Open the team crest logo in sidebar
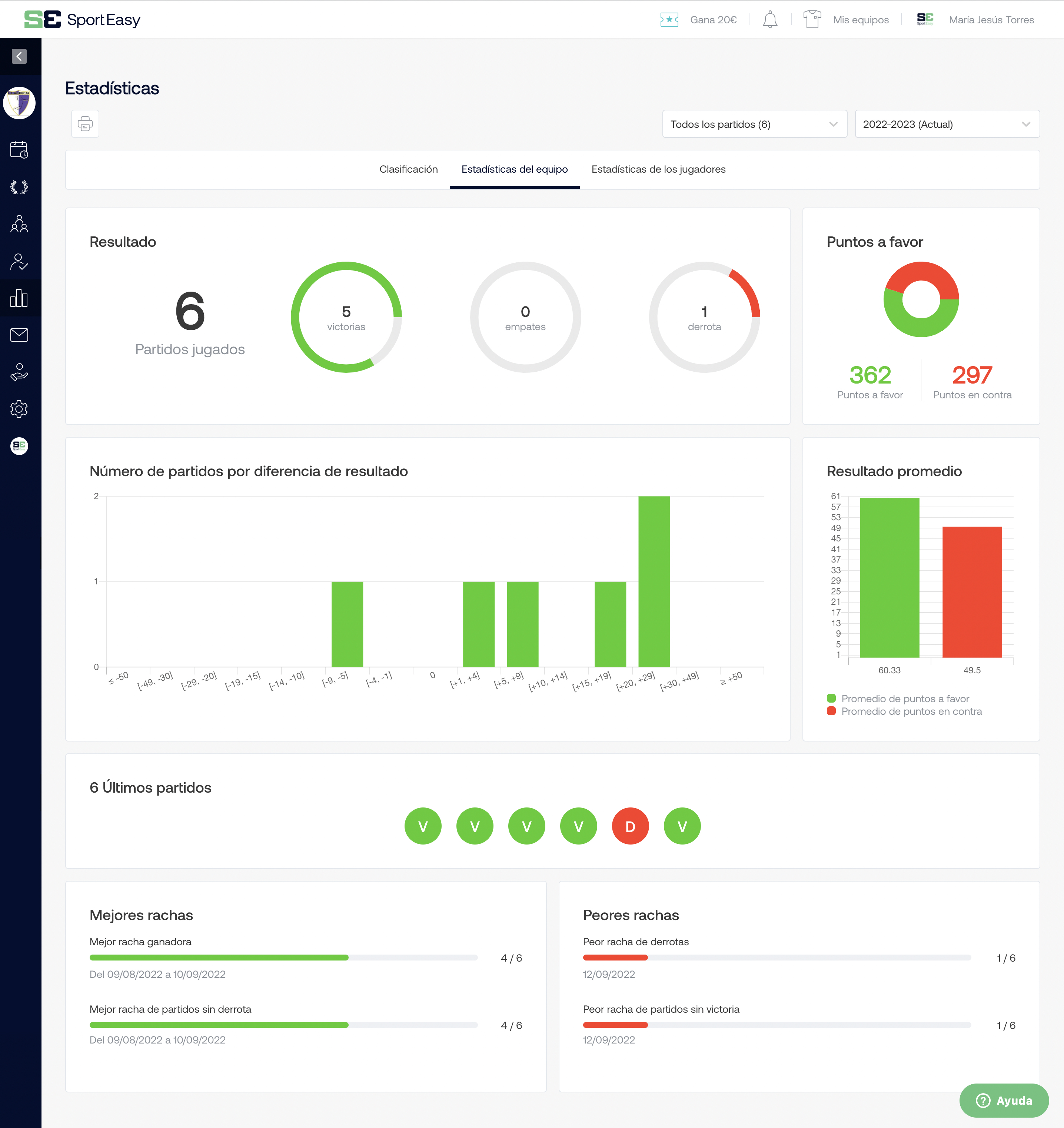Image resolution: width=1064 pixels, height=1128 pixels. coord(19,103)
